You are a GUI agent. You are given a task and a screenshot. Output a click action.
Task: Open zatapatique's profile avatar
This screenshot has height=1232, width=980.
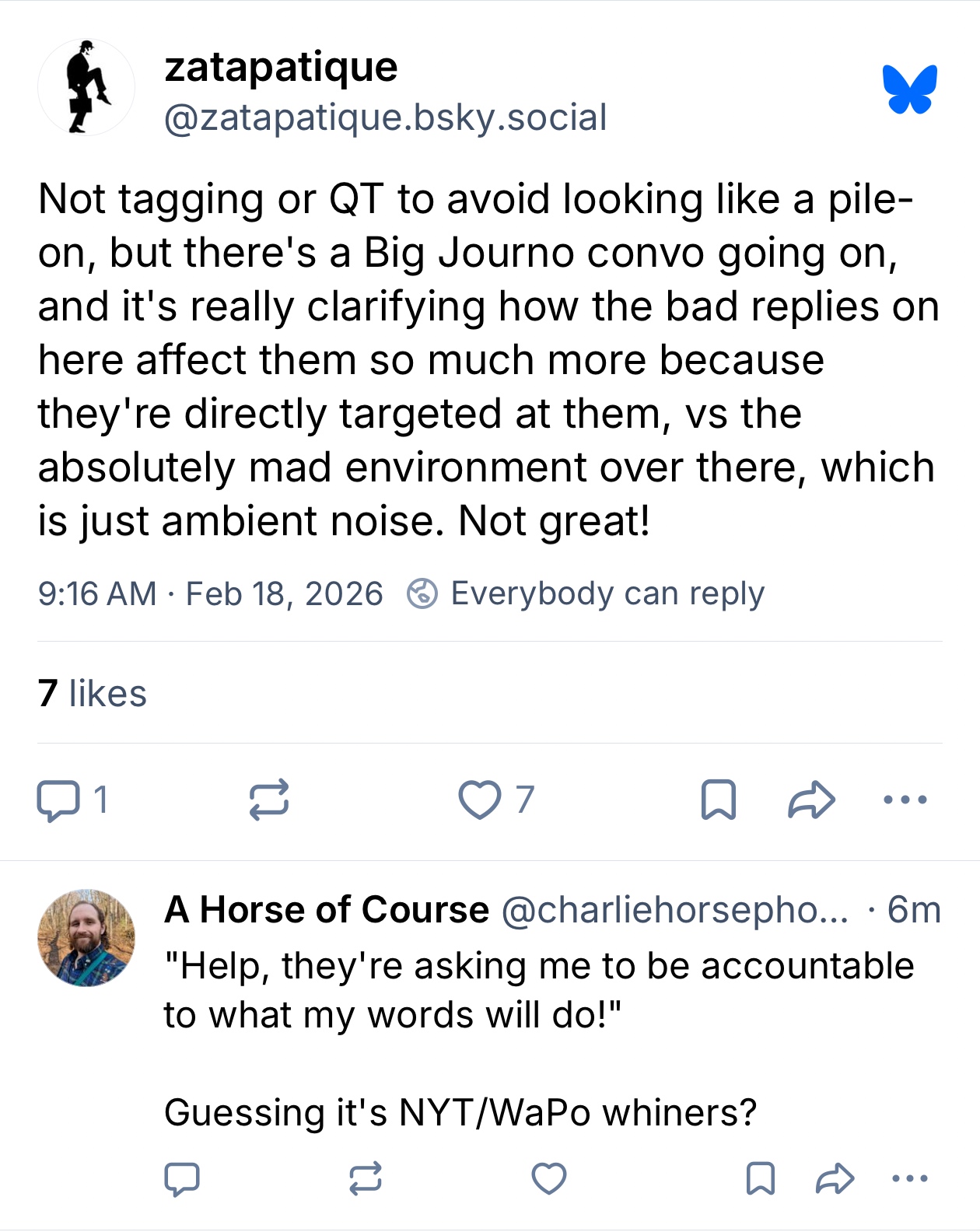[86, 88]
